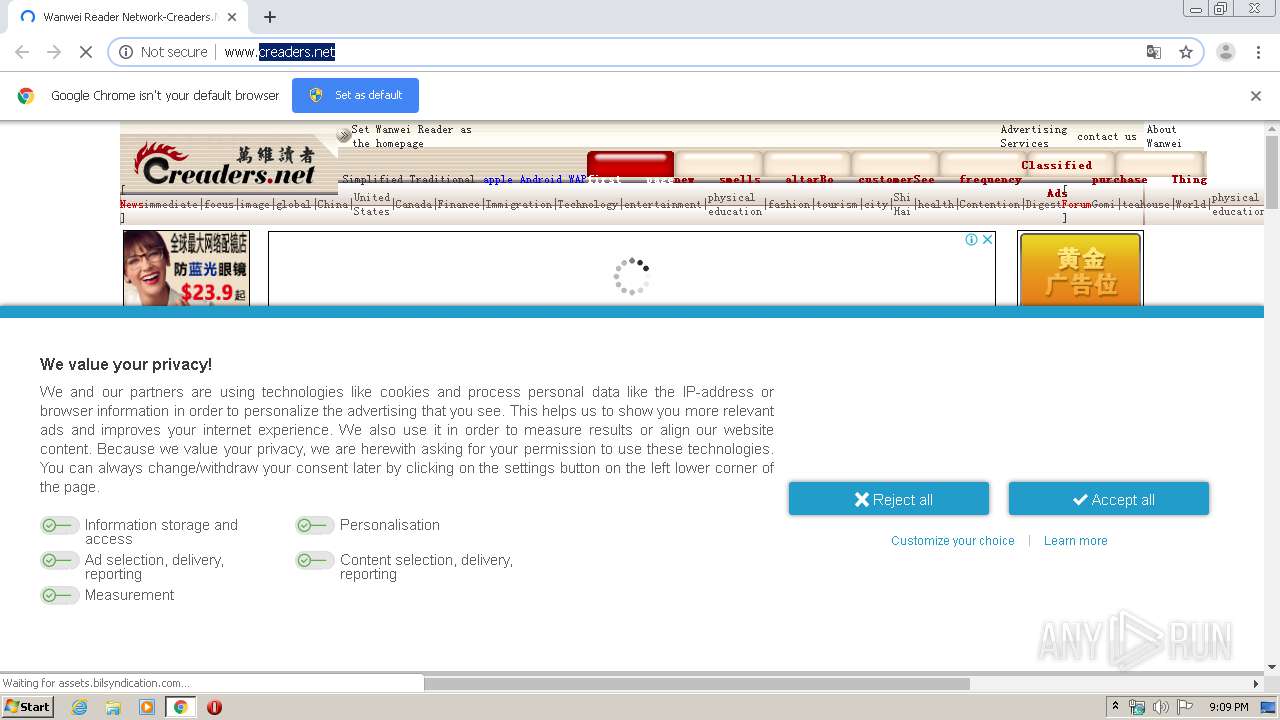Open the Chrome profile avatar
The image size is (1280, 720).
(1225, 52)
